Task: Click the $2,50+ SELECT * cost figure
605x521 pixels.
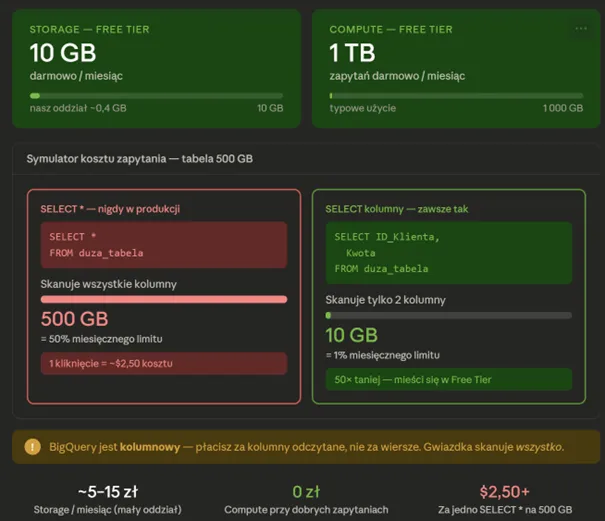Action: click(505, 492)
